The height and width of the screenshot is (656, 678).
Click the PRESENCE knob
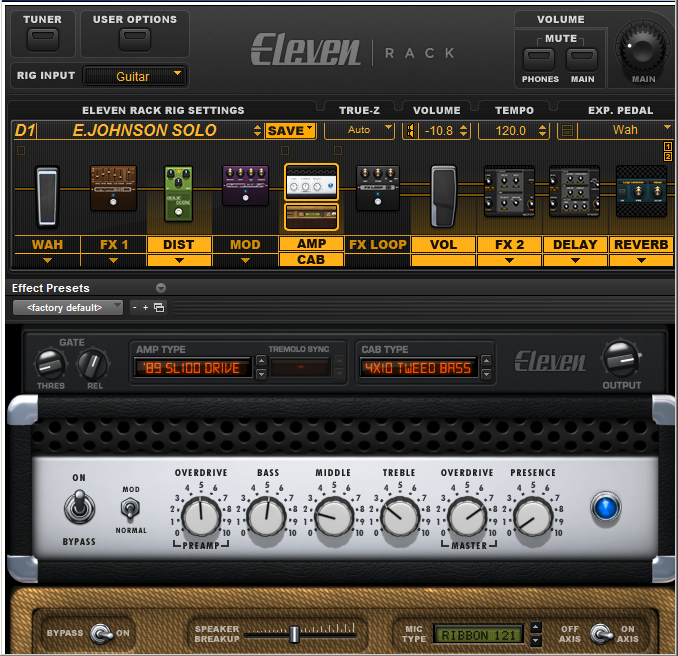tap(533, 516)
